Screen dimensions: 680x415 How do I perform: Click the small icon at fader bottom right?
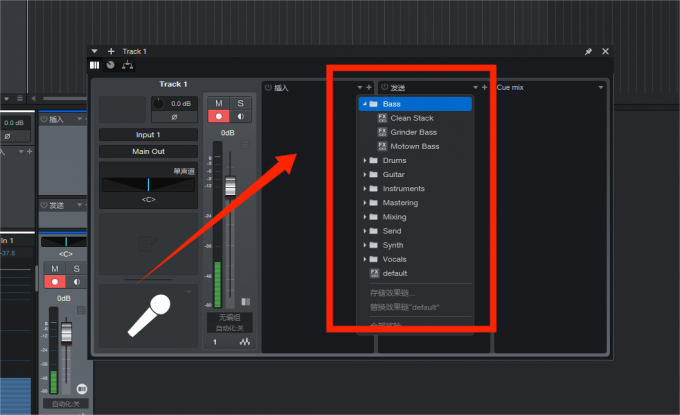pos(245,301)
